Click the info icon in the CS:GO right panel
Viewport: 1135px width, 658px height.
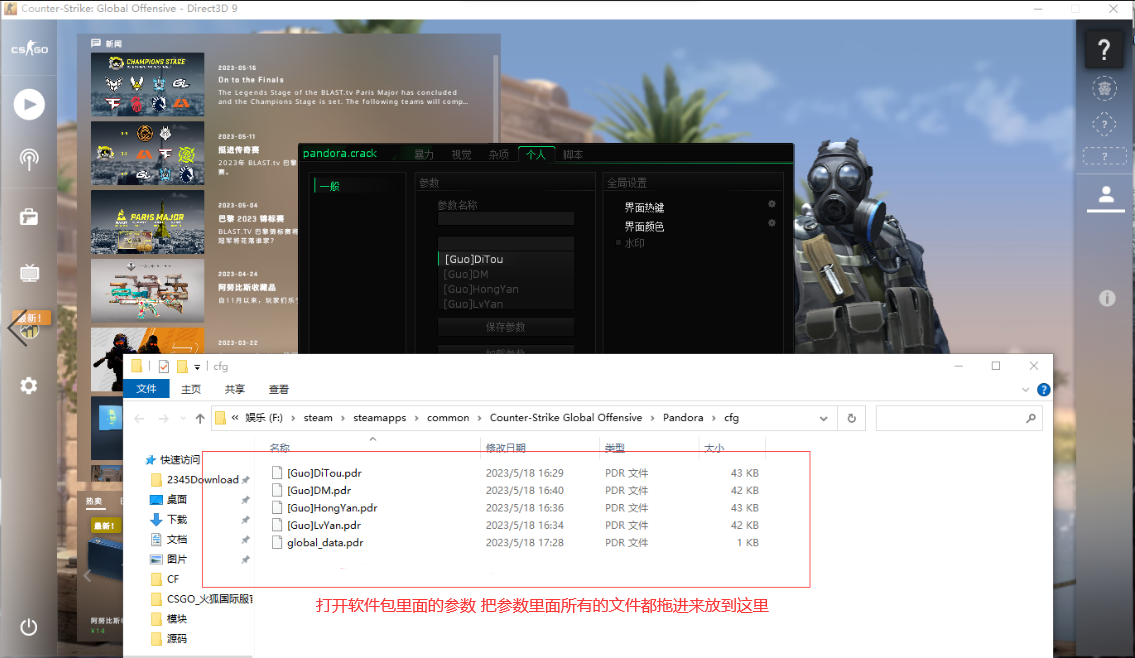1107,298
